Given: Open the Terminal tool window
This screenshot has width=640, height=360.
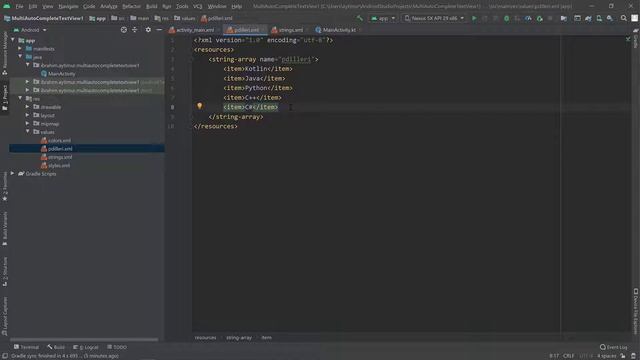Looking at the screenshot, I should click(x=26, y=347).
